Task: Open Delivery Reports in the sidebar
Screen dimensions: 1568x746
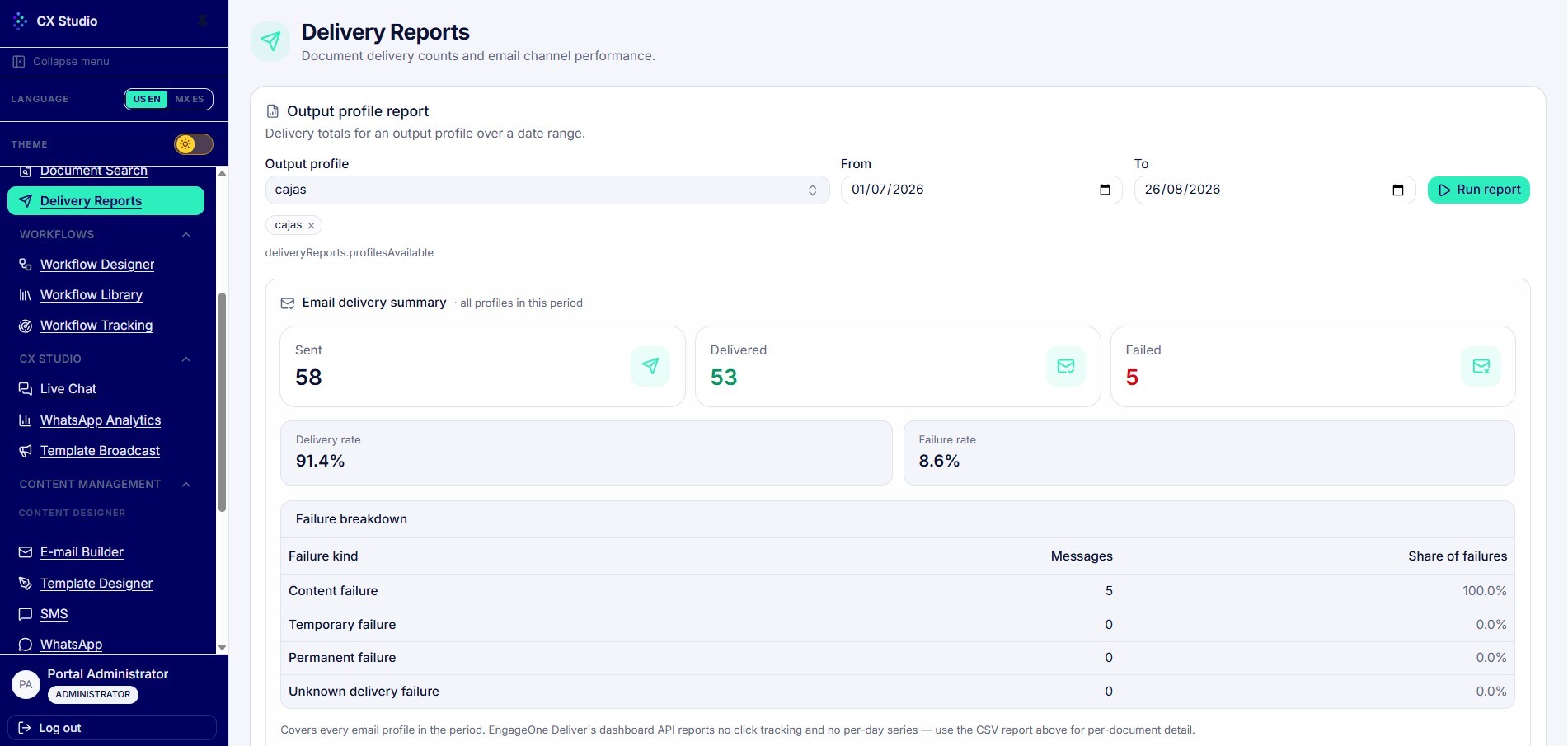Action: (x=106, y=201)
